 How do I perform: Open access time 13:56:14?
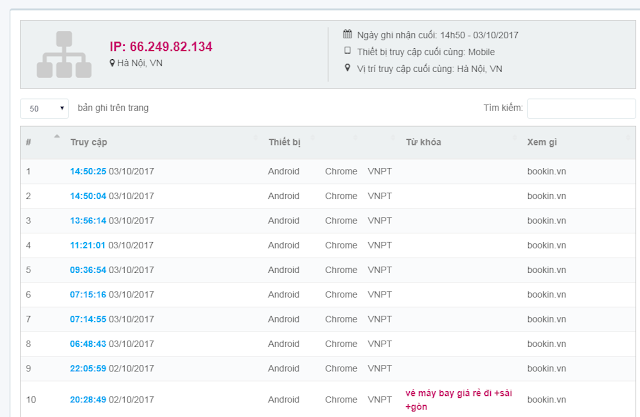(x=88, y=221)
